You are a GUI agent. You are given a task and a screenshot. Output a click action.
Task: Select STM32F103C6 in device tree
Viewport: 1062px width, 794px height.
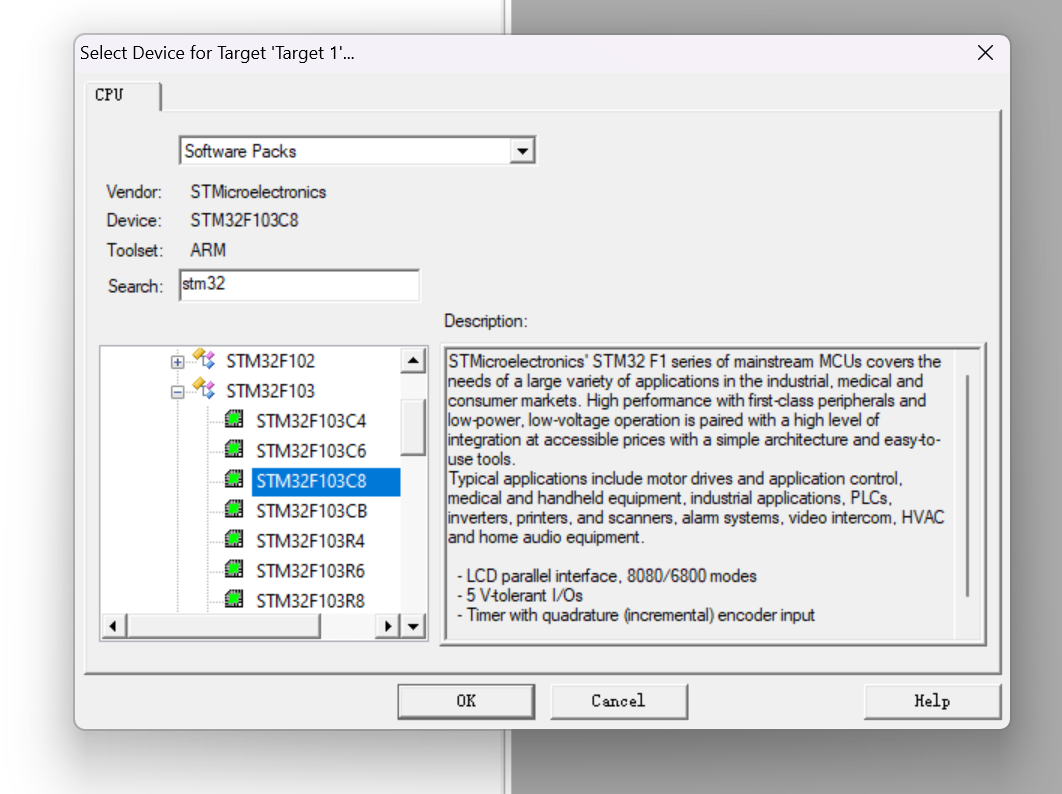(x=311, y=451)
